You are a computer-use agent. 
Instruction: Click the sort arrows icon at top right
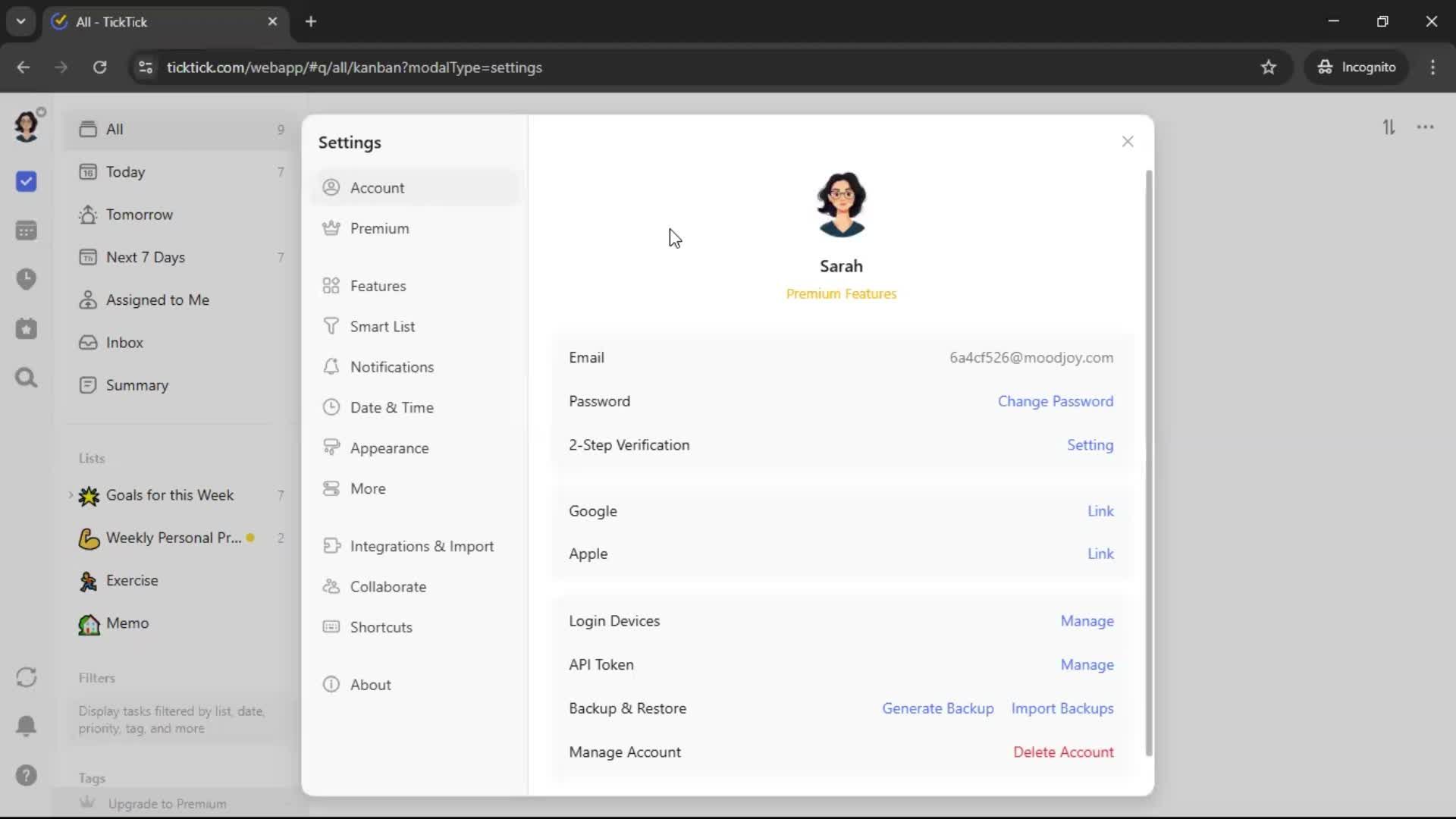click(x=1389, y=127)
